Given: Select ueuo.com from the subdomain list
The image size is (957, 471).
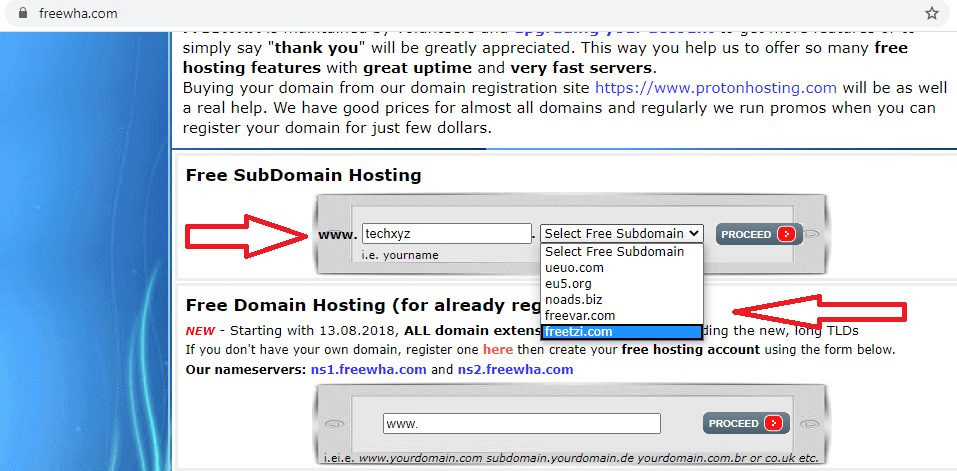Looking at the screenshot, I should point(621,267).
